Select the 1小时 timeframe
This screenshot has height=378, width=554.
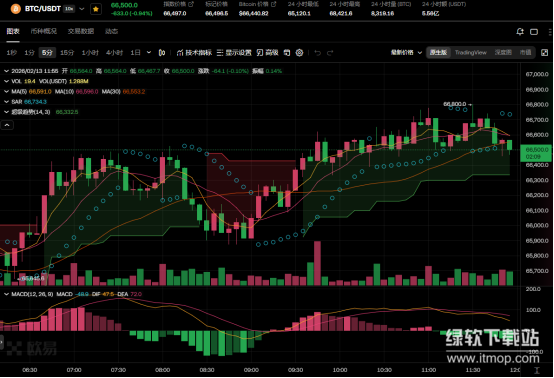click(90, 53)
